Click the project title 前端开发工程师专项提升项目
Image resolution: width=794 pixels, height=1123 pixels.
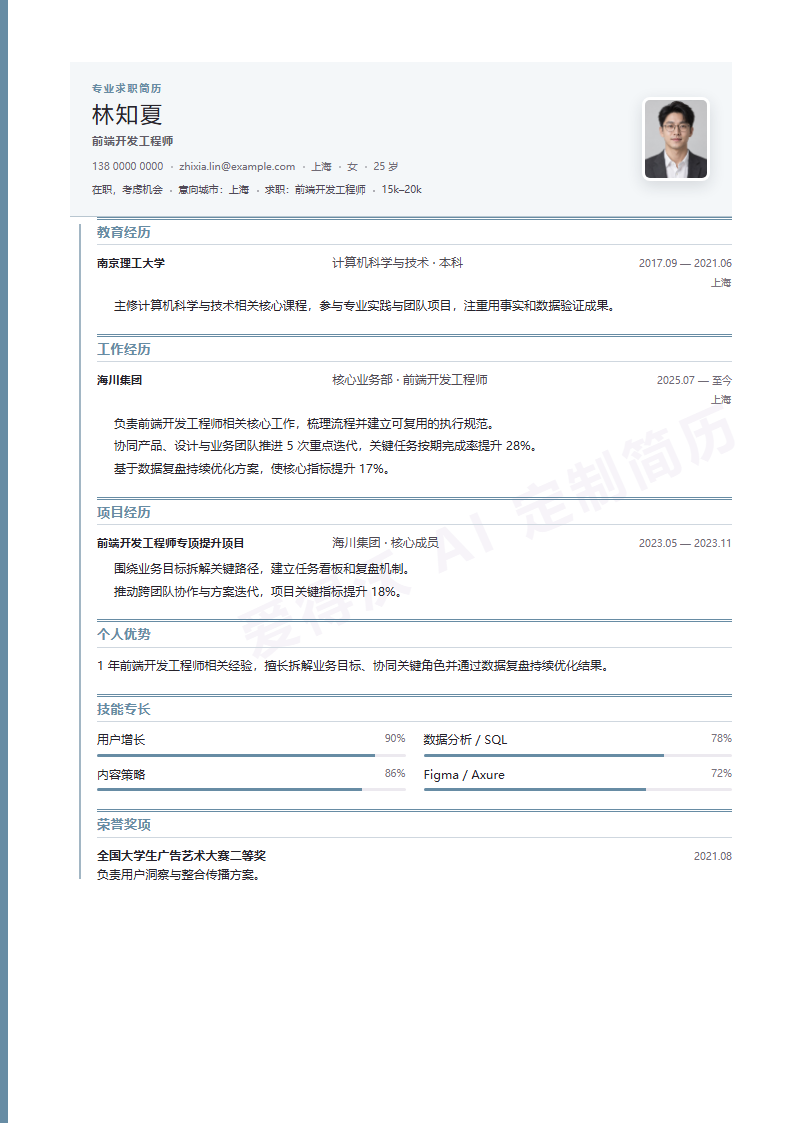pos(170,543)
